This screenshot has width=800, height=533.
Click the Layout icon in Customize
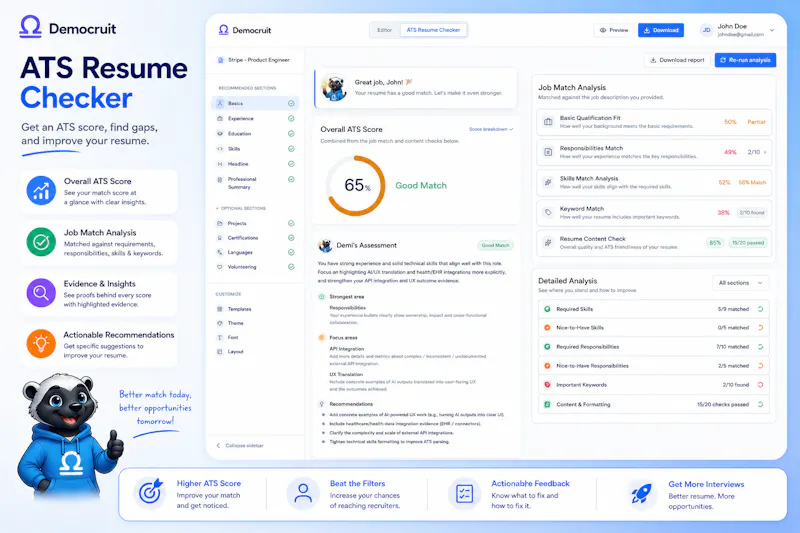pyautogui.click(x=220, y=352)
